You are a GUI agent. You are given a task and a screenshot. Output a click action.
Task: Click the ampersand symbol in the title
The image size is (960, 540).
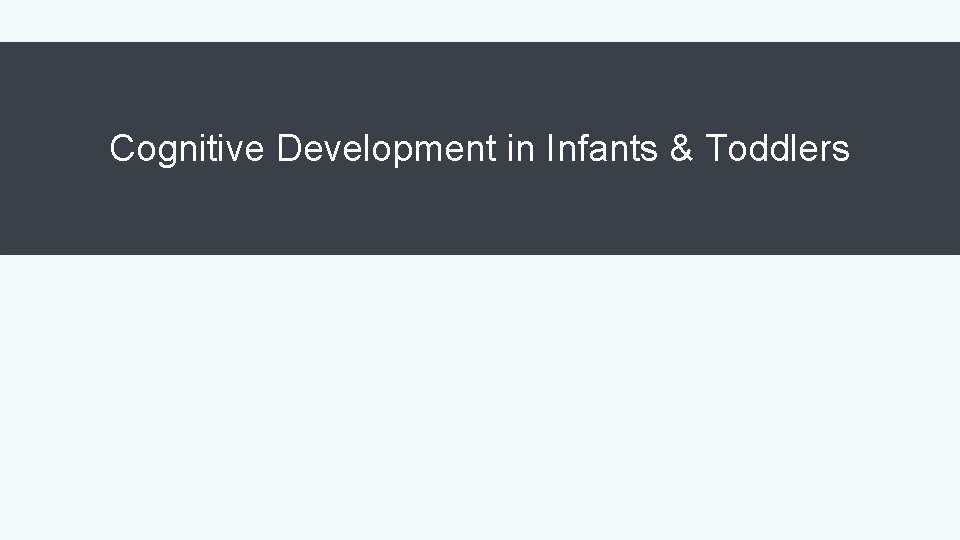(x=681, y=149)
